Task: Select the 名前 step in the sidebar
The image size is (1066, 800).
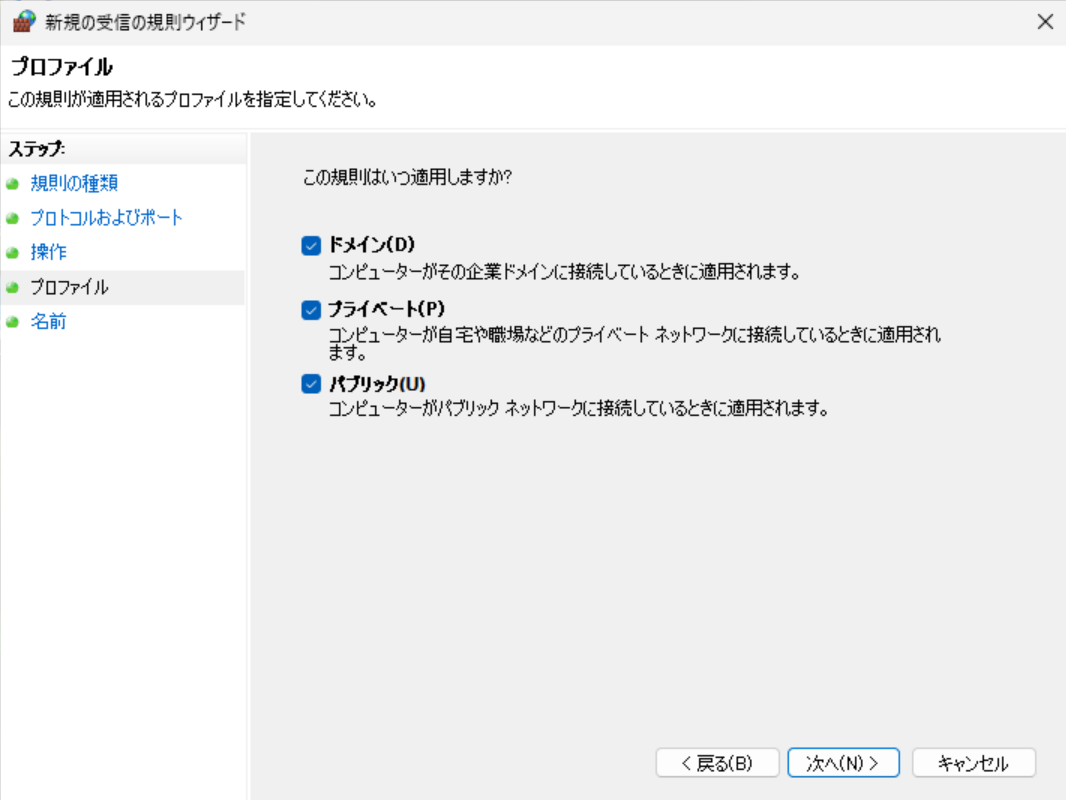Action: coord(49,322)
